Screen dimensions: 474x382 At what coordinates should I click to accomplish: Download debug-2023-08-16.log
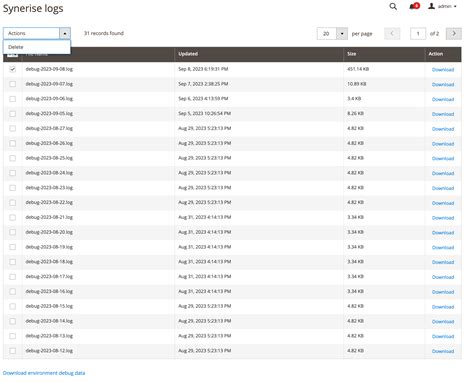(443, 292)
